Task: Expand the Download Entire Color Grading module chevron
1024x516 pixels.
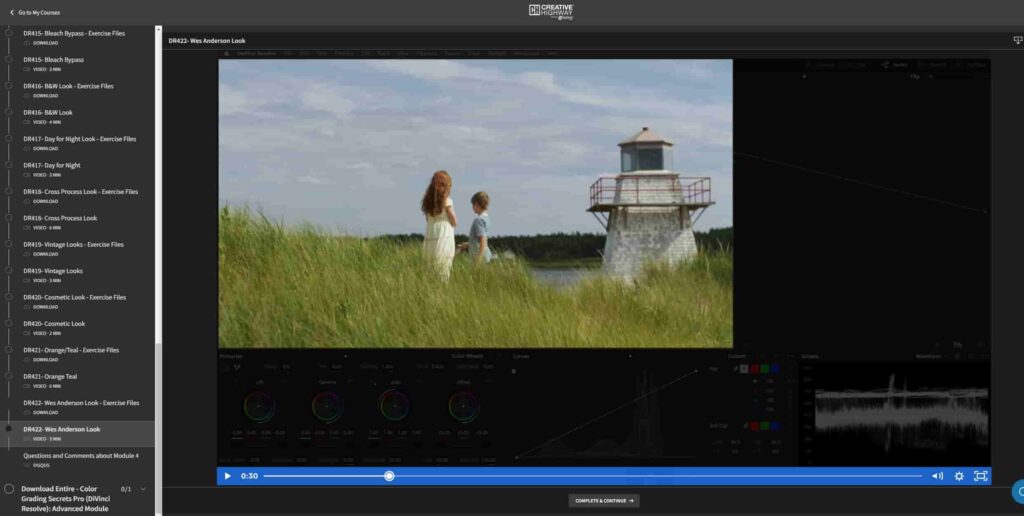Action: point(143,489)
